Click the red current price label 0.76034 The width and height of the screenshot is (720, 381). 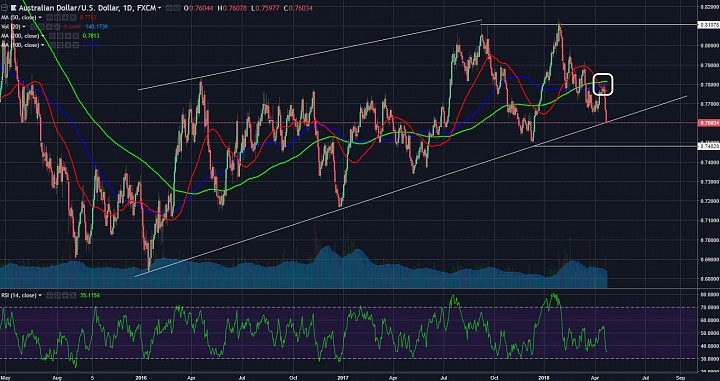coord(708,123)
